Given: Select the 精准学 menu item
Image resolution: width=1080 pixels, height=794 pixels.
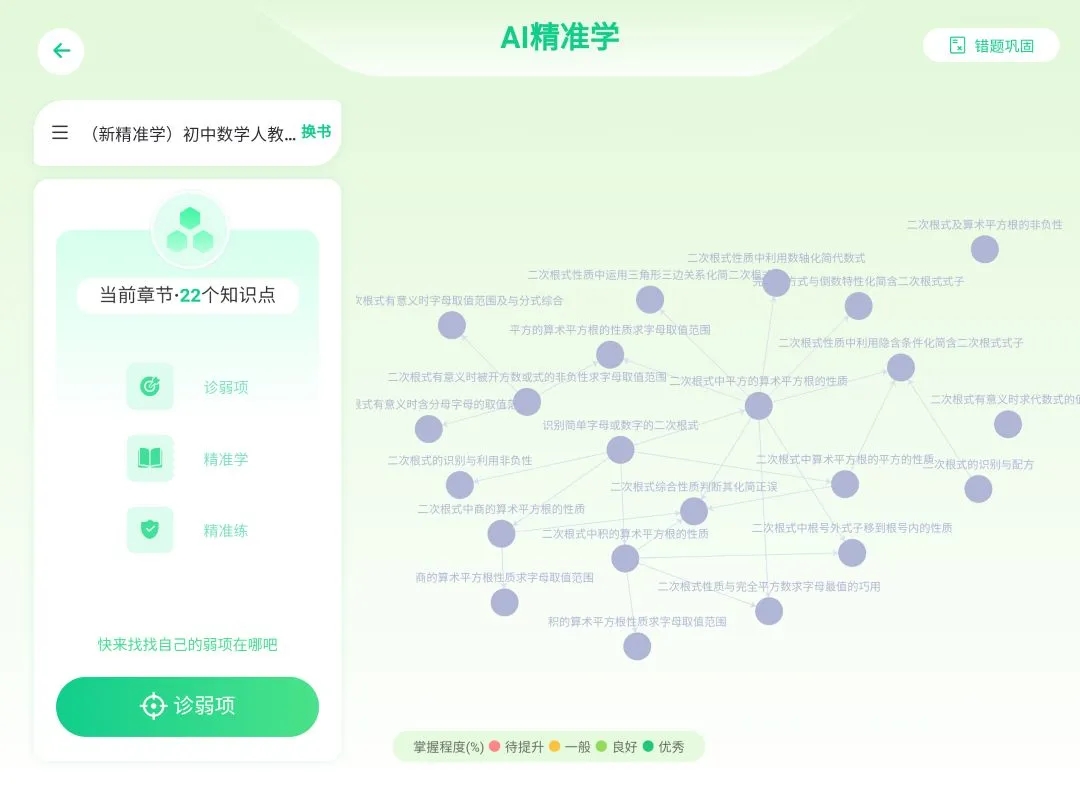Looking at the screenshot, I should coord(226,459).
